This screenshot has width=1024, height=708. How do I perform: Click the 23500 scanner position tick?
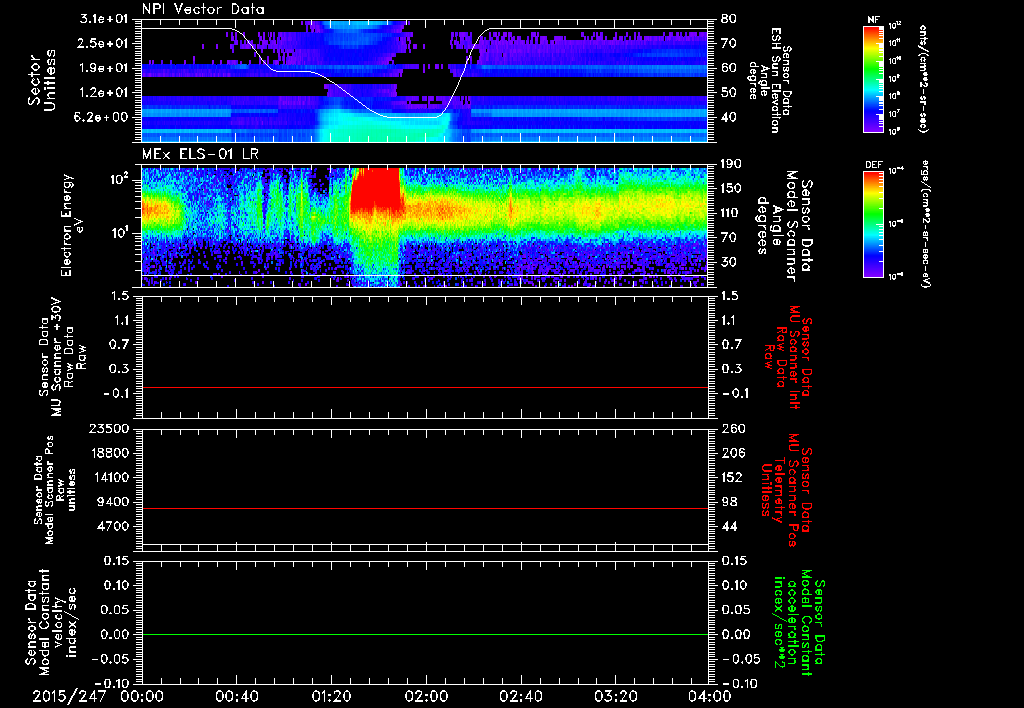pos(108,429)
